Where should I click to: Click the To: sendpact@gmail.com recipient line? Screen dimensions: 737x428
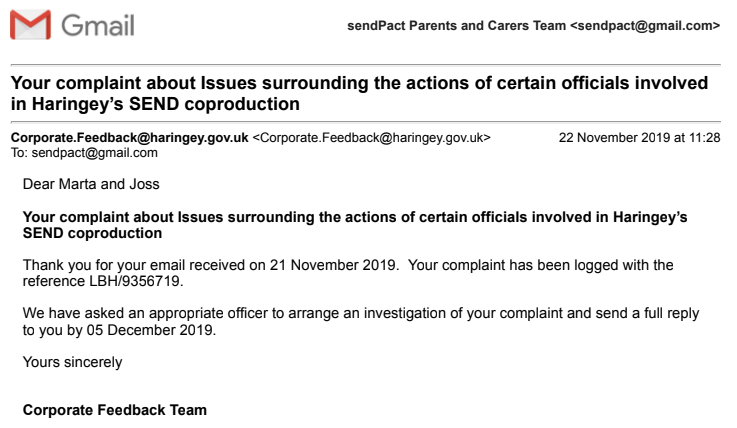click(x=83, y=153)
